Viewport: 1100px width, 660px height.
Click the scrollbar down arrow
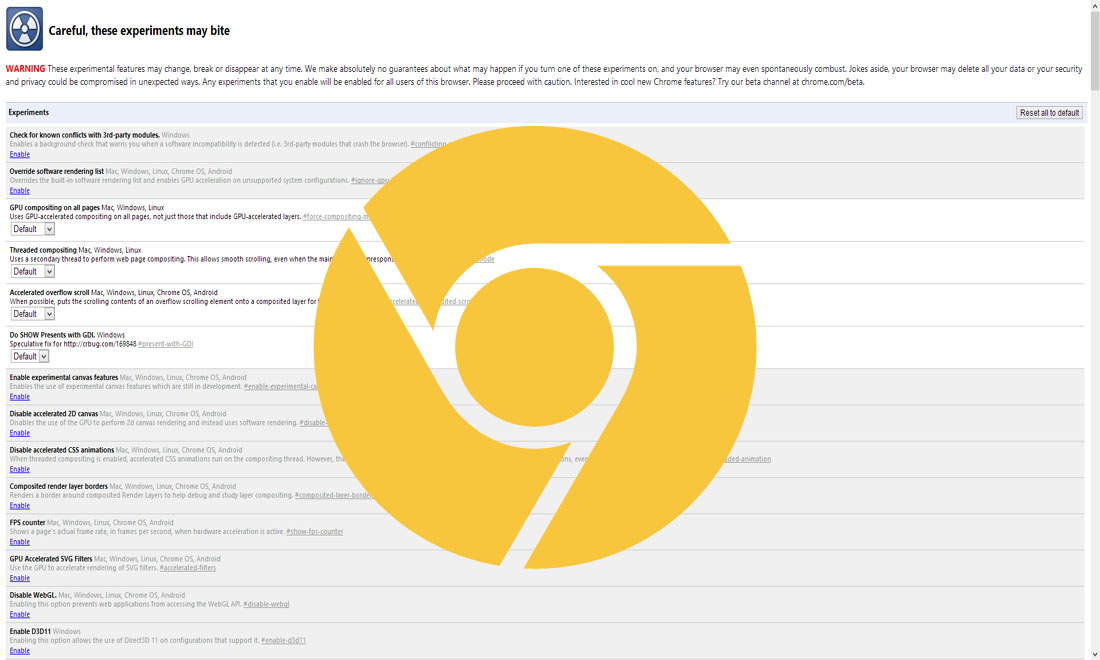point(1094,654)
